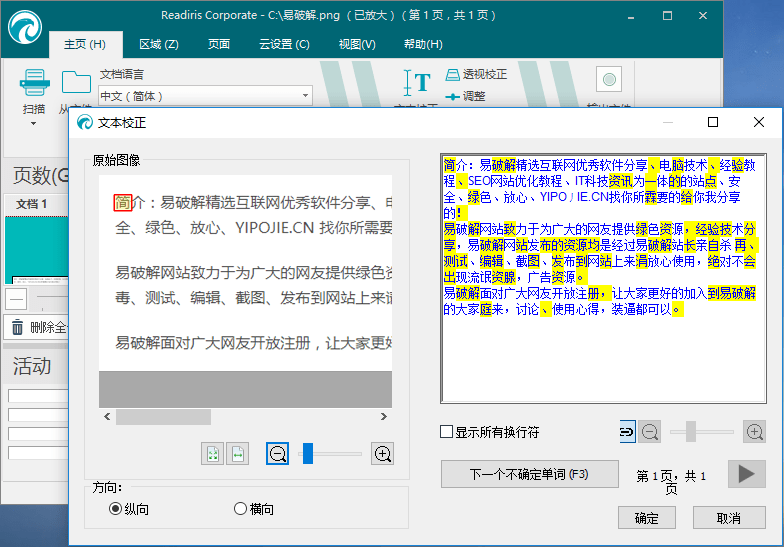784x547 pixels.
Task: Zoom in the recognized text panel
Action: 755,432
